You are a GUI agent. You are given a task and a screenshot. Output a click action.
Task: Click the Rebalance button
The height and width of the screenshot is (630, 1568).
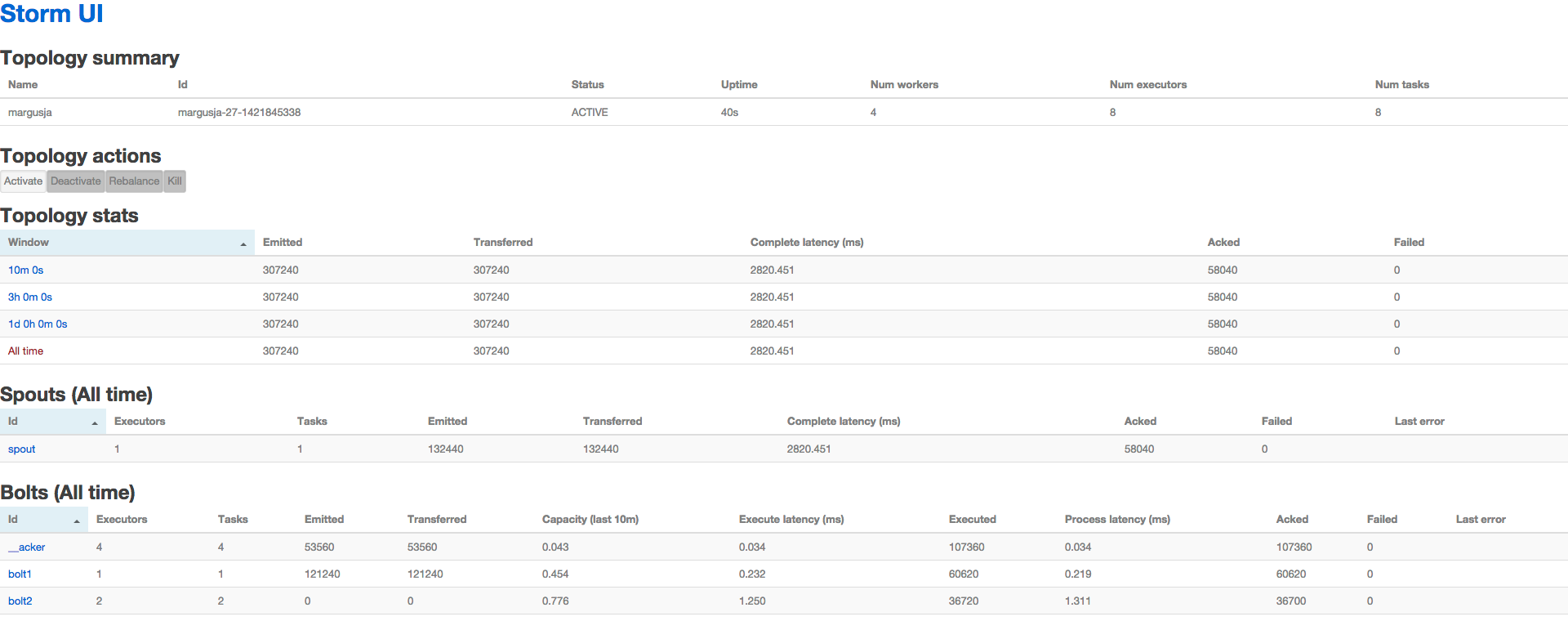pos(134,181)
